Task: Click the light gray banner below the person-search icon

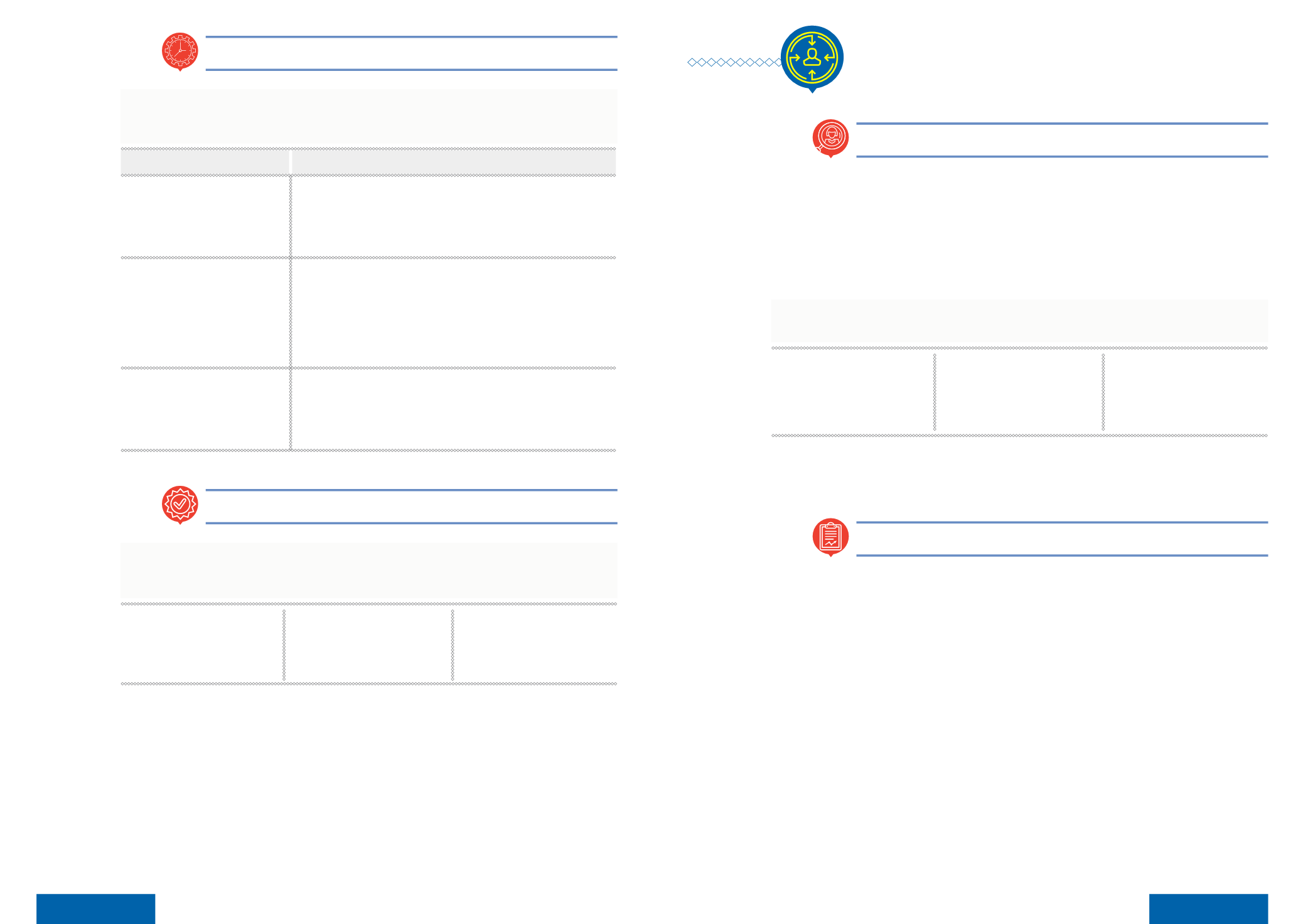Action: 1019,321
